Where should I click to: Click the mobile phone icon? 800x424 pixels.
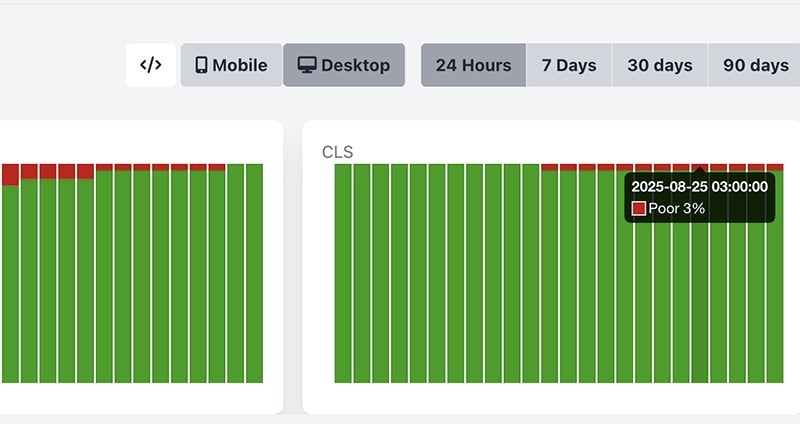[x=202, y=65]
